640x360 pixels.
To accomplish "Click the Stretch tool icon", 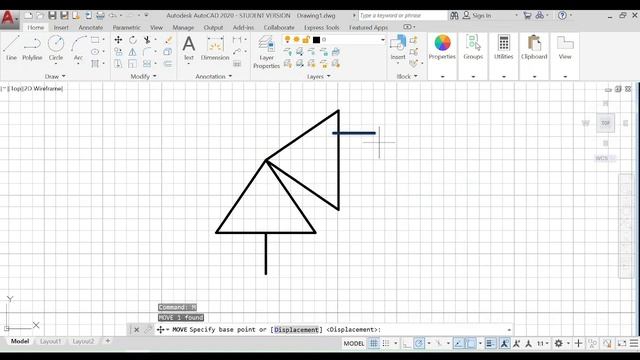I will (118, 64).
